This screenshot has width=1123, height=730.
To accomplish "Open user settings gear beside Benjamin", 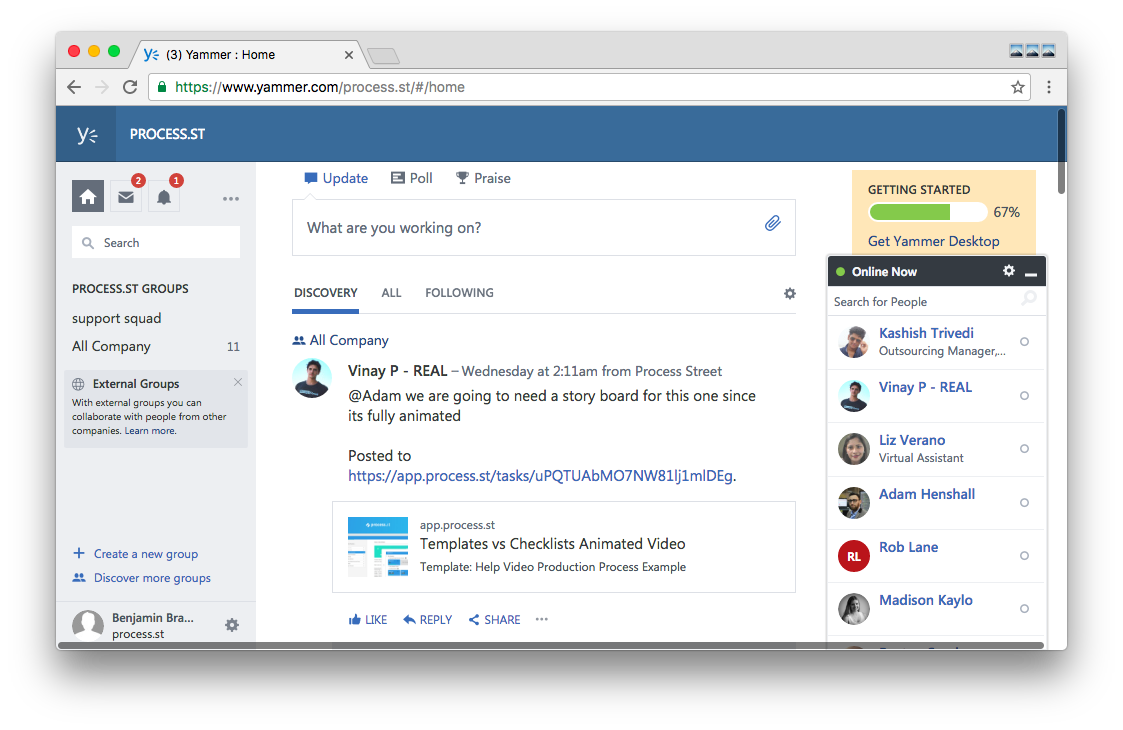I will click(232, 625).
